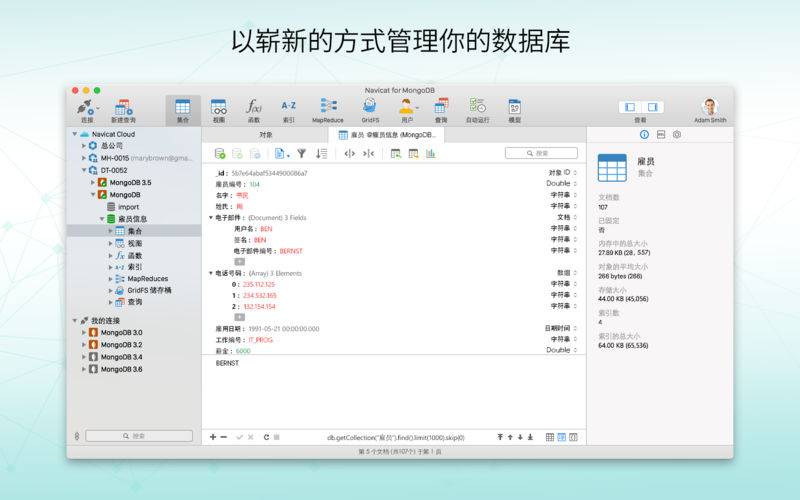Open the DDL icon in right pane
Viewport: 800px width, 500px height.
(x=661, y=134)
